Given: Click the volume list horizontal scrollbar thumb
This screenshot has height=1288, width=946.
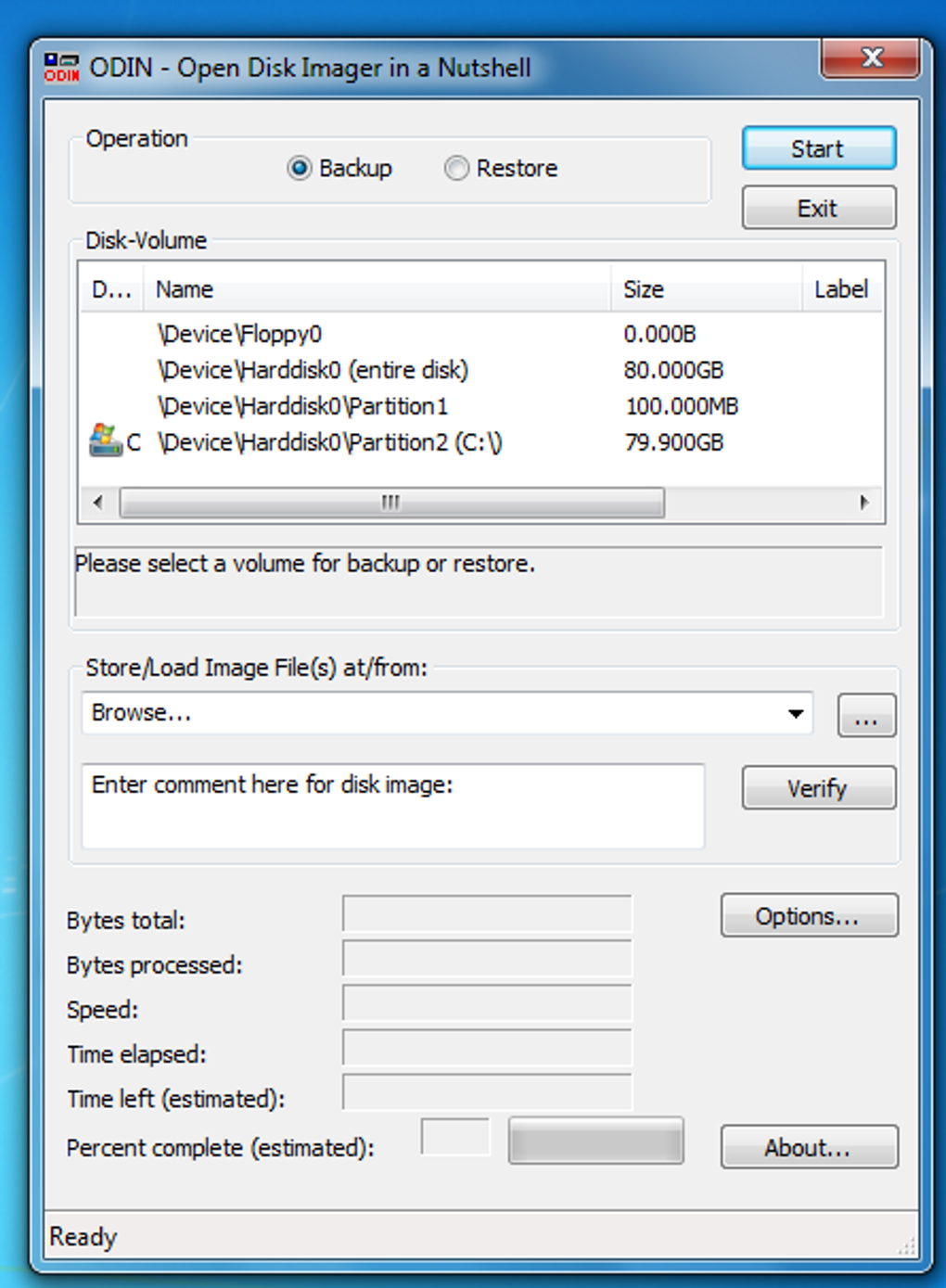Looking at the screenshot, I should pyautogui.click(x=391, y=503).
